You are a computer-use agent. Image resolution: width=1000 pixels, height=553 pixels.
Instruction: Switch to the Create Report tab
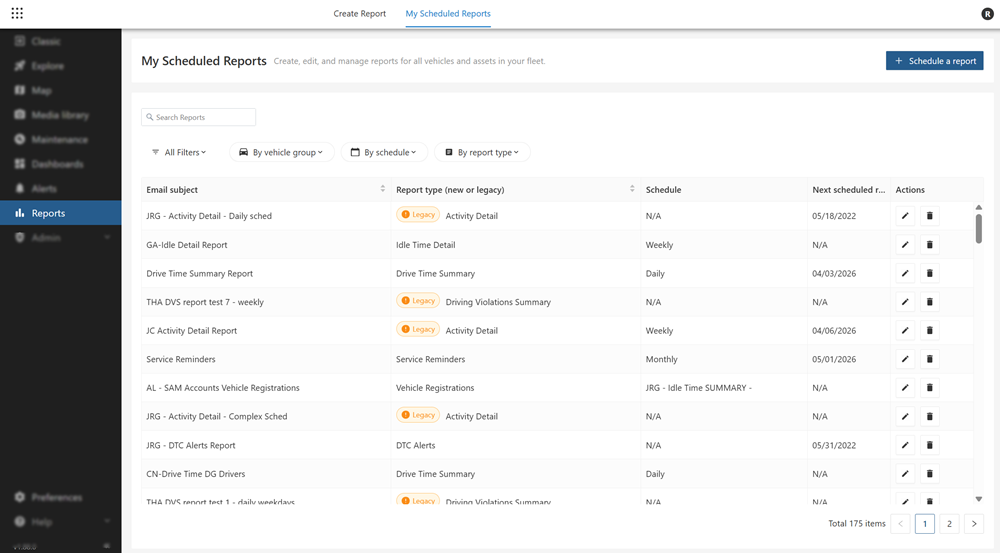[360, 13]
